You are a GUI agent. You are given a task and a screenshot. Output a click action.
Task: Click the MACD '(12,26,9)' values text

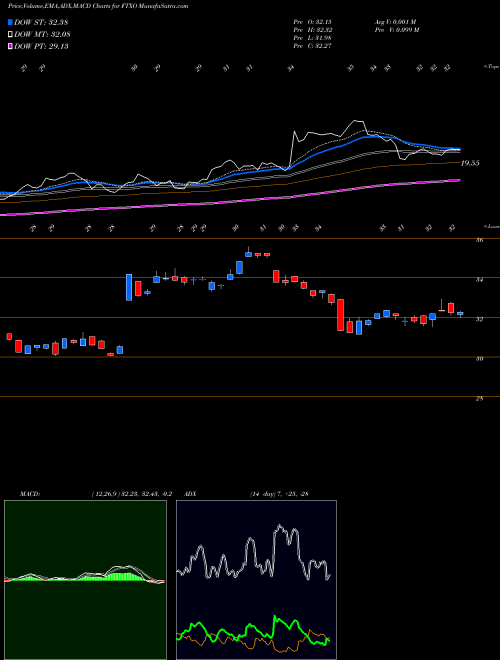point(131,494)
